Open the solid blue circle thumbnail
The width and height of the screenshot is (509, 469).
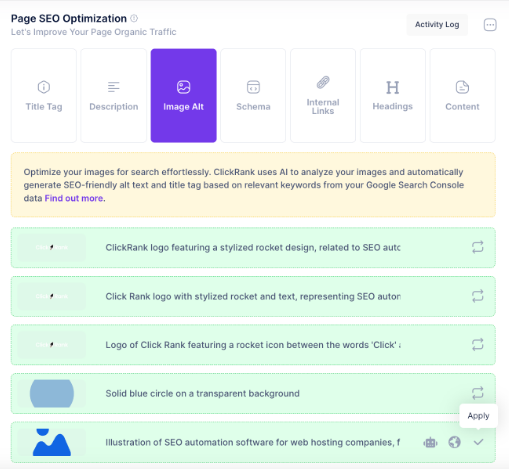52,393
